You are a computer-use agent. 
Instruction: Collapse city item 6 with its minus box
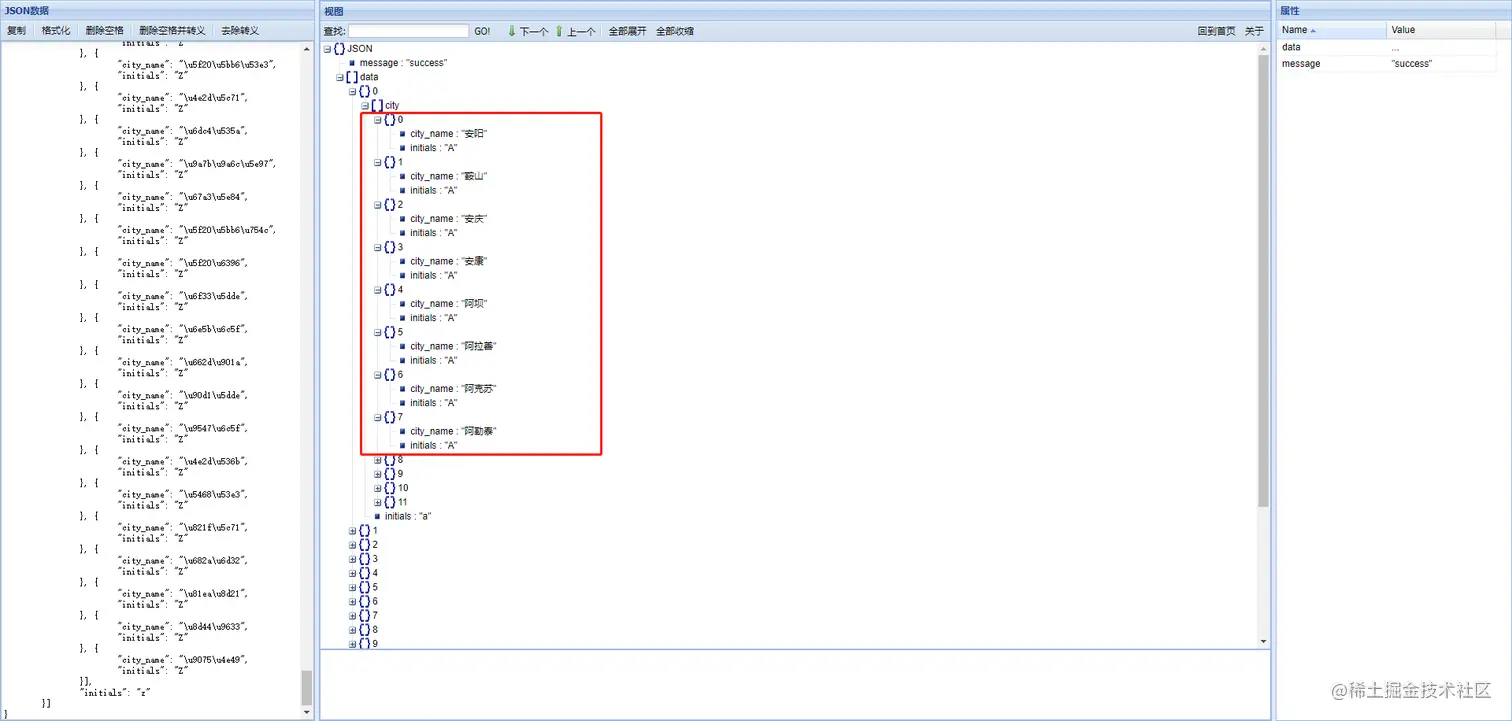(x=378, y=375)
